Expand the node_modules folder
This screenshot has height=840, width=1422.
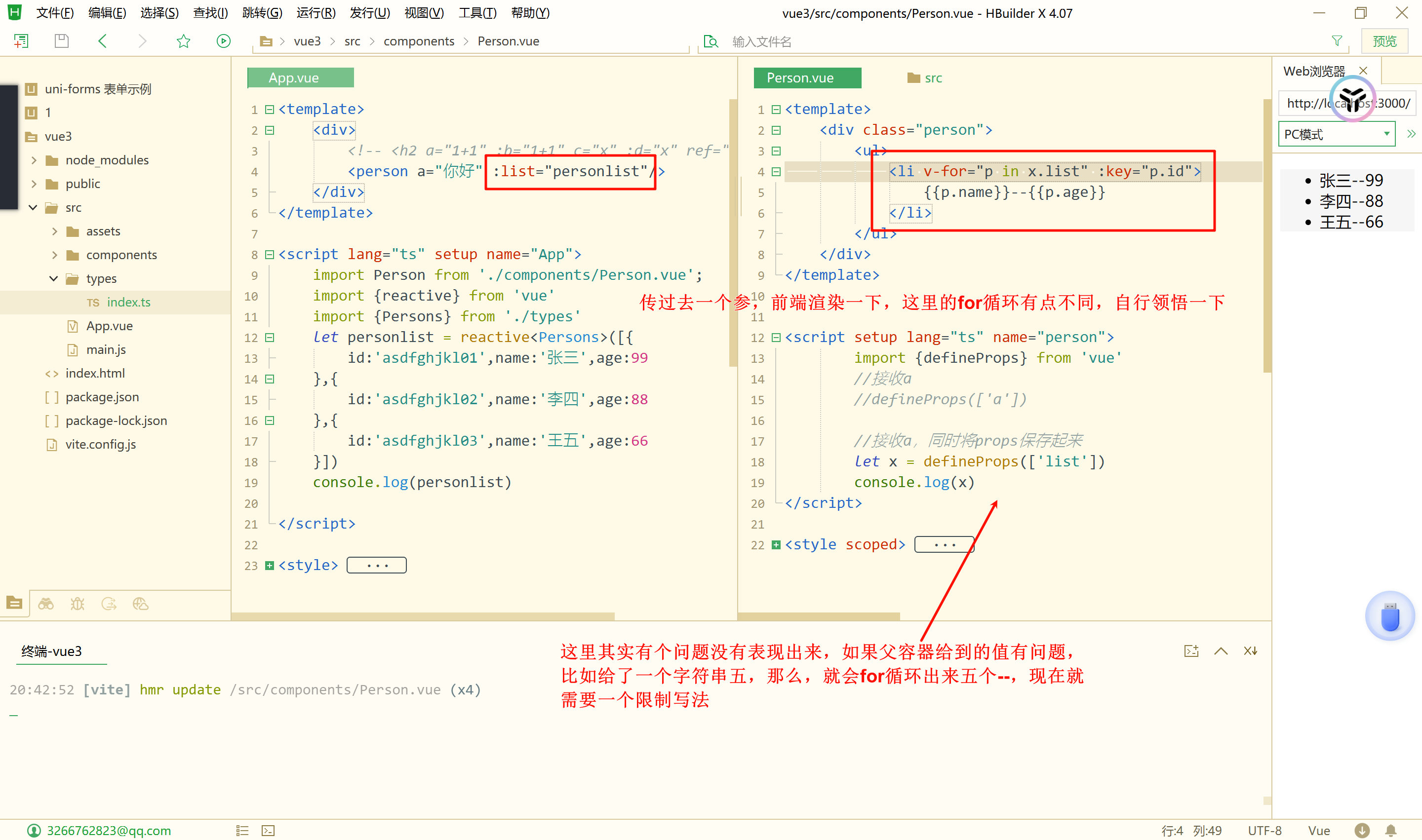coord(35,160)
